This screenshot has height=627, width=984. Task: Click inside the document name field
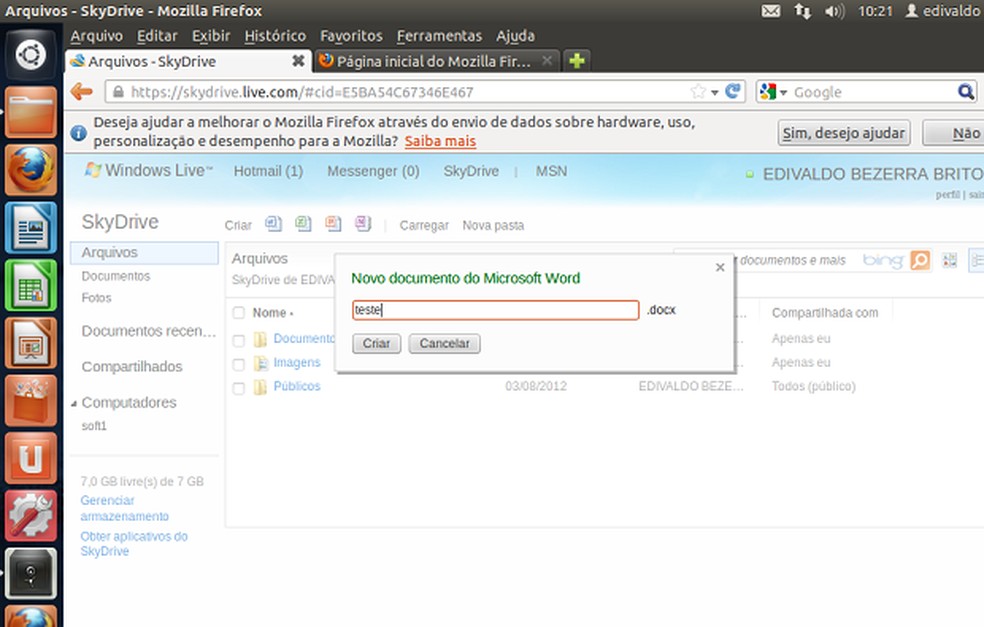495,310
